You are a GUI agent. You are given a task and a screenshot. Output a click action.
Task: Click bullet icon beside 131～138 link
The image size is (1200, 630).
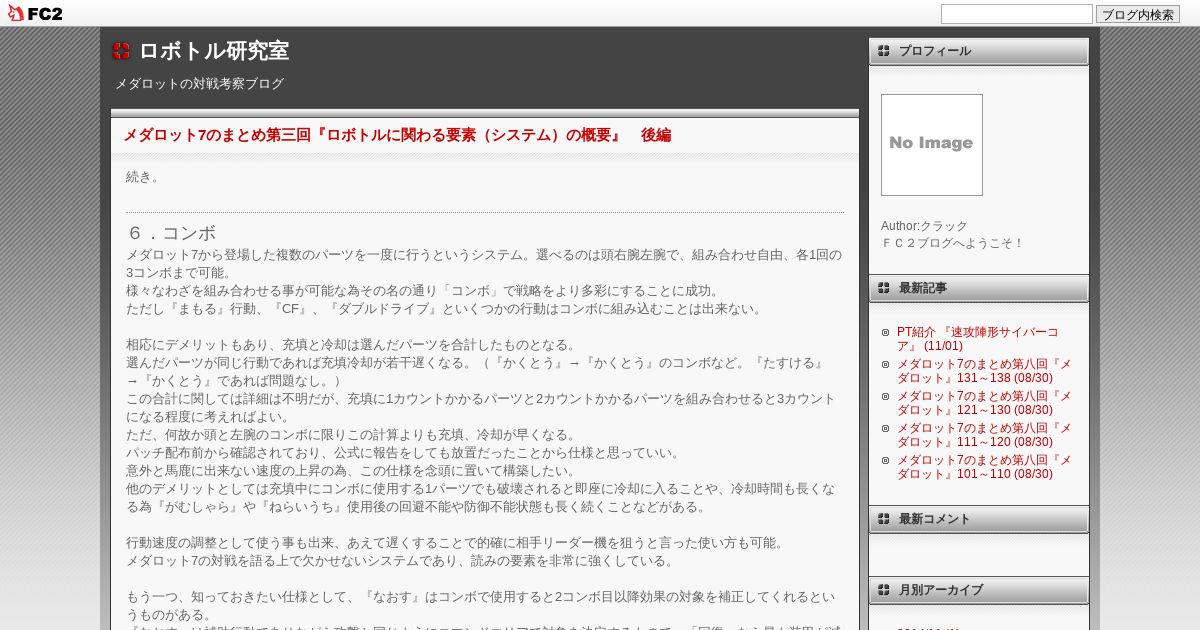(x=886, y=364)
